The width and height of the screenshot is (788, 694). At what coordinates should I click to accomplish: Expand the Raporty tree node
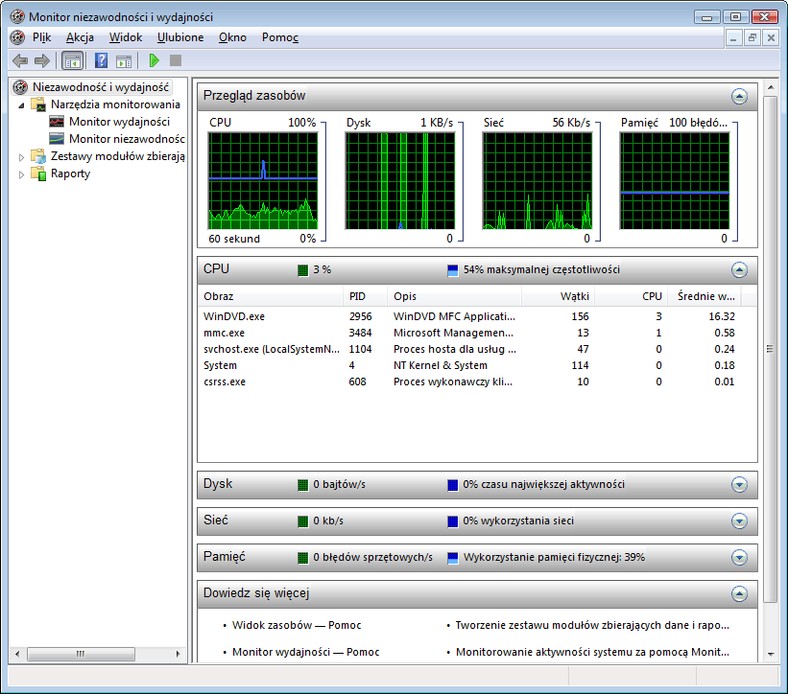click(x=22, y=174)
